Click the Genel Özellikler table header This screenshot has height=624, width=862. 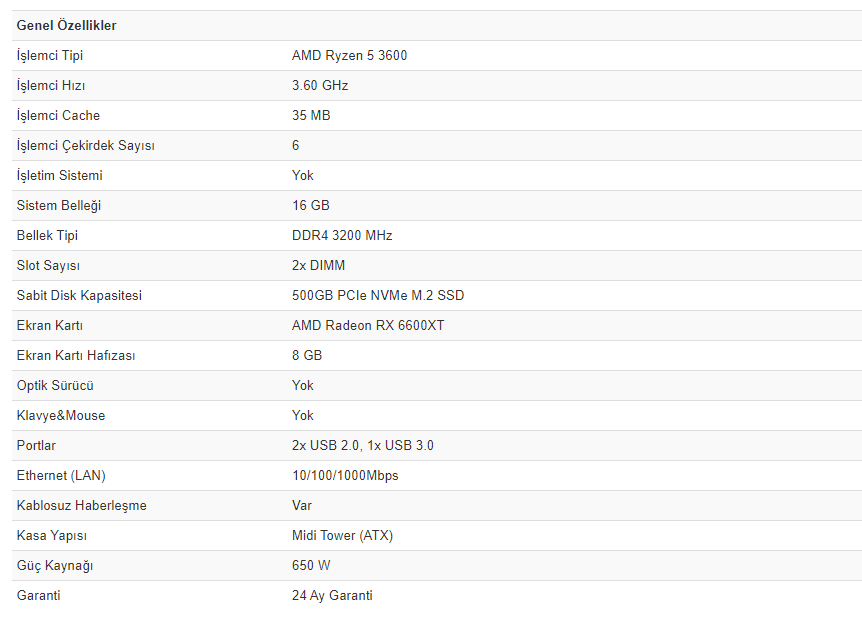66,25
